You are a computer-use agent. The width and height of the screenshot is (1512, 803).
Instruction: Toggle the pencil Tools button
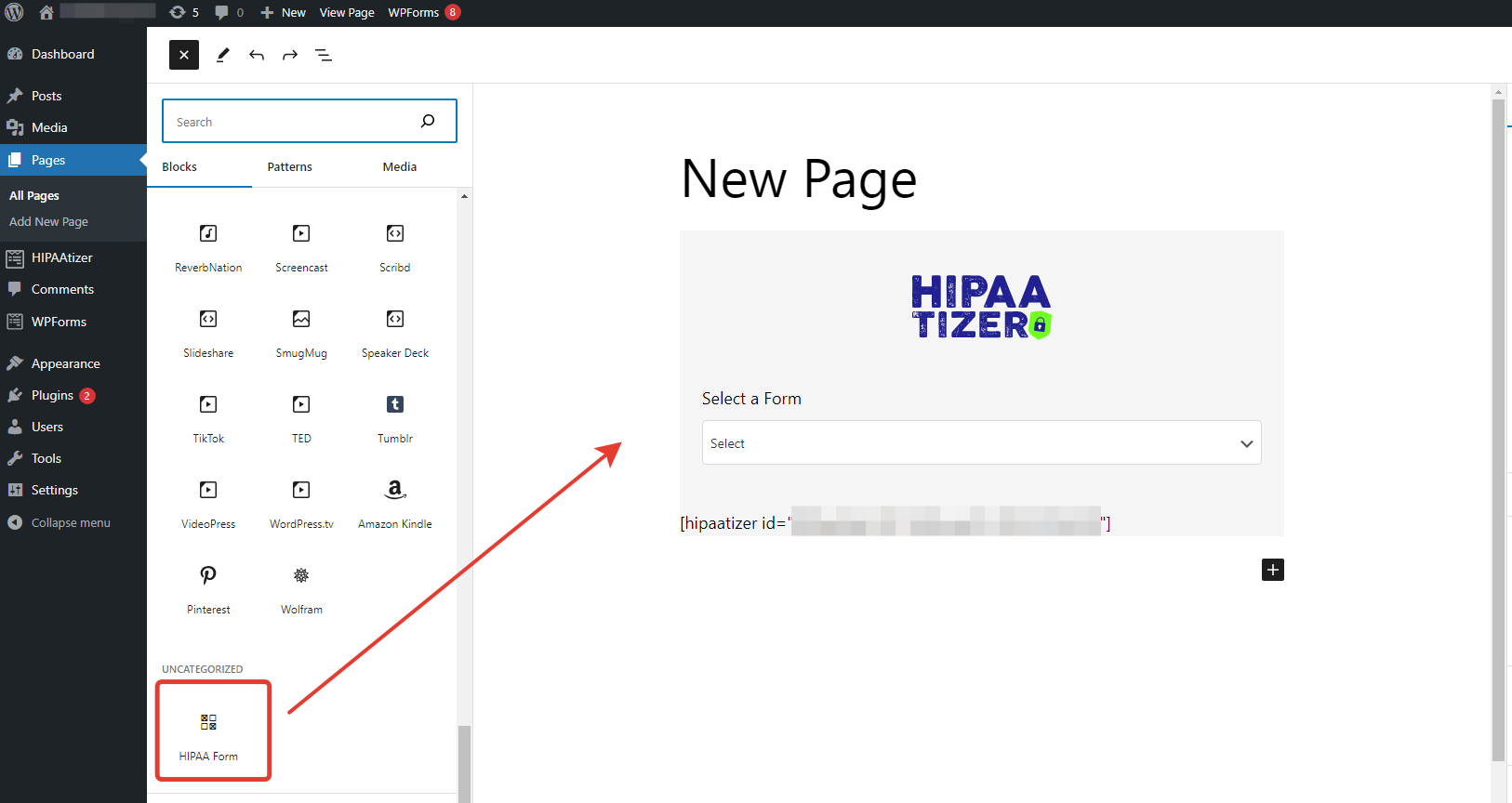(x=223, y=56)
